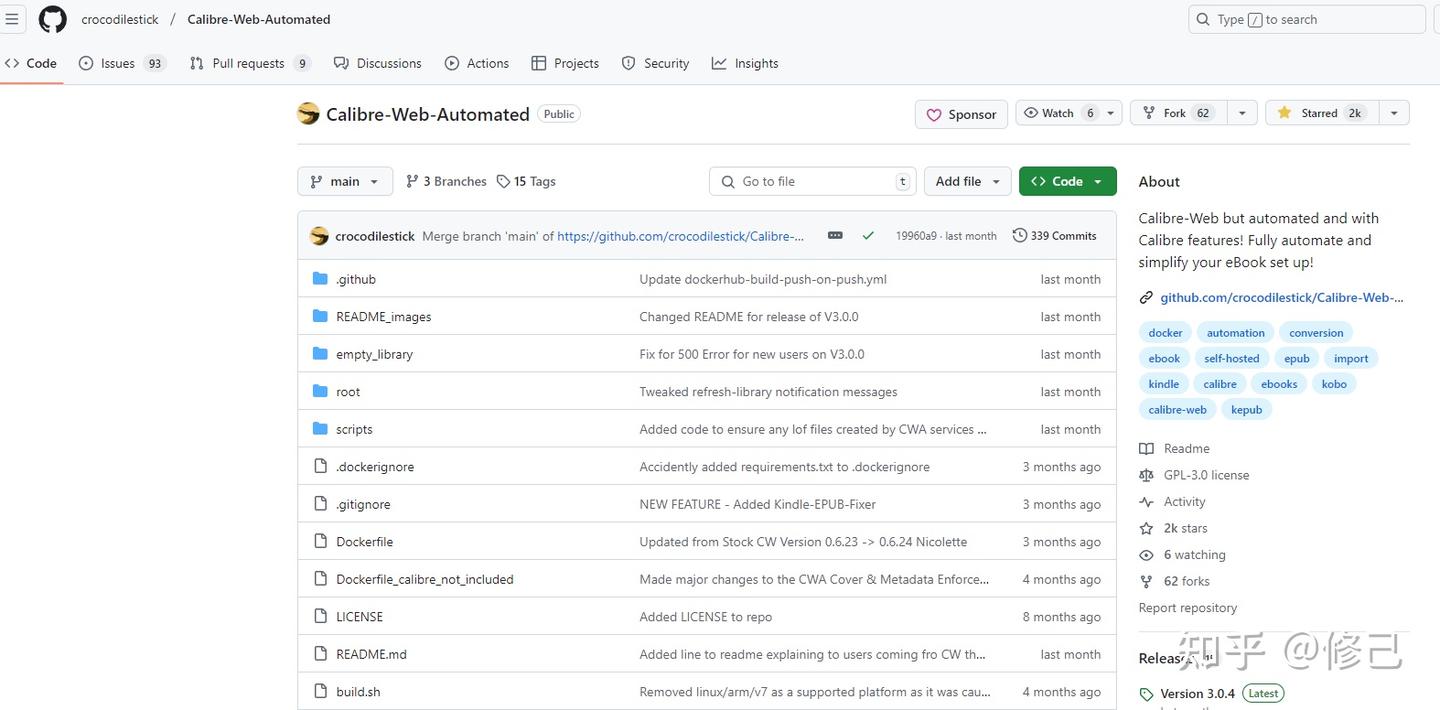Click the Sponsor heart button
The height and width of the screenshot is (710, 1440).
pyautogui.click(x=961, y=114)
